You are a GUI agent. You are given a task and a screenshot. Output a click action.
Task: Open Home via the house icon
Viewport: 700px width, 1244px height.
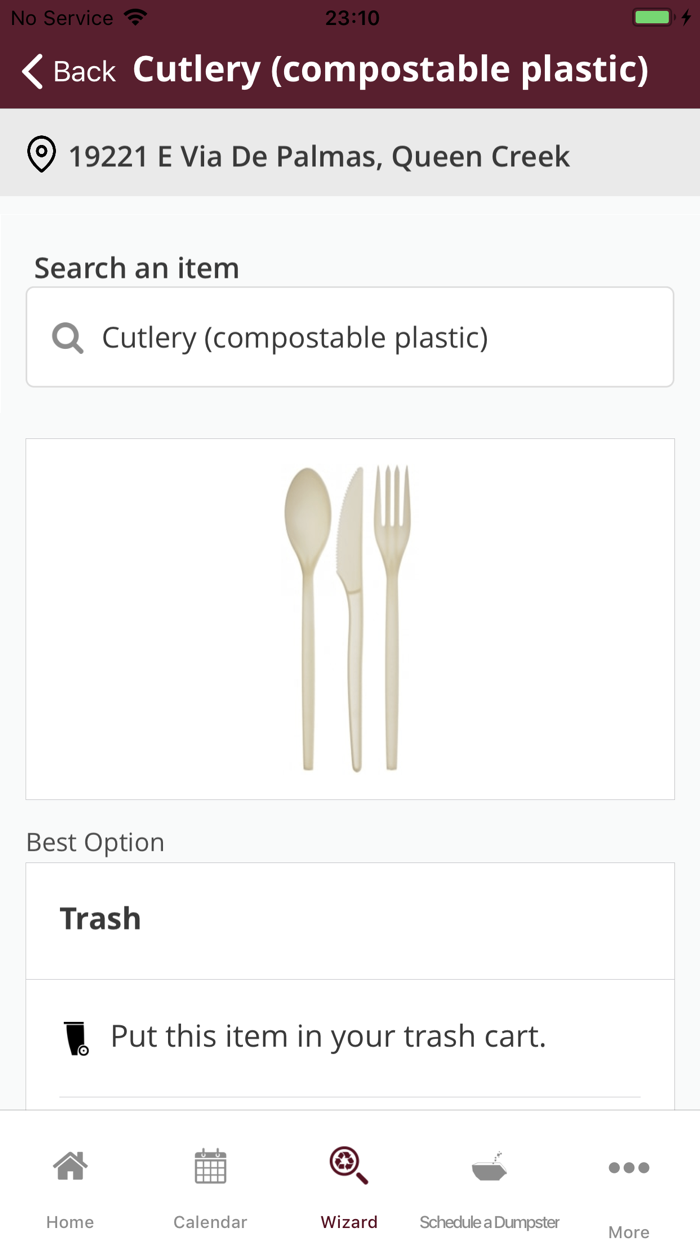coord(70,1166)
